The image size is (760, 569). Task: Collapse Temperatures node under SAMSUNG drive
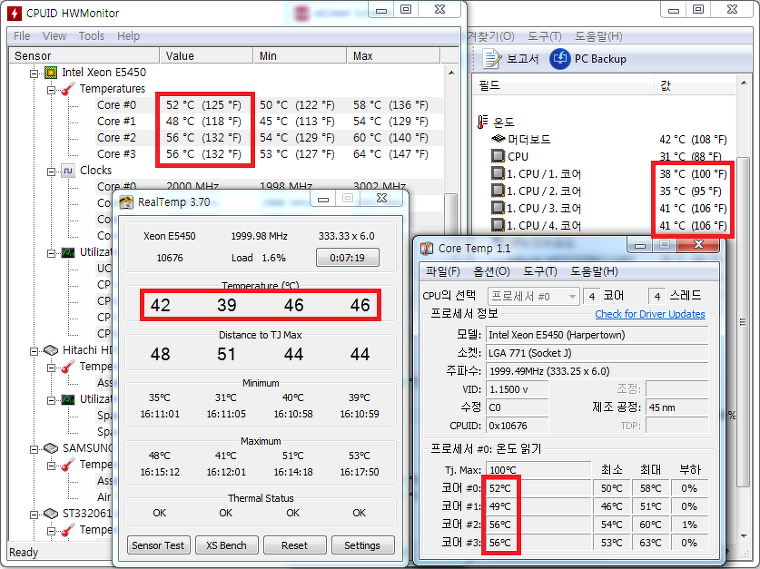(x=51, y=465)
